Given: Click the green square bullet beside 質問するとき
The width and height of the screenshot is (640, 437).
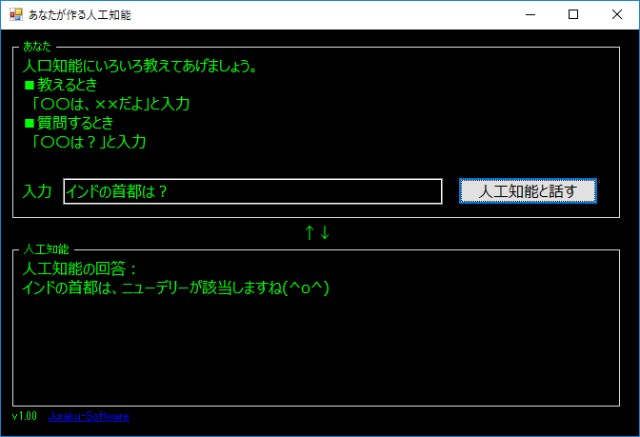Looking at the screenshot, I should coord(29,124).
